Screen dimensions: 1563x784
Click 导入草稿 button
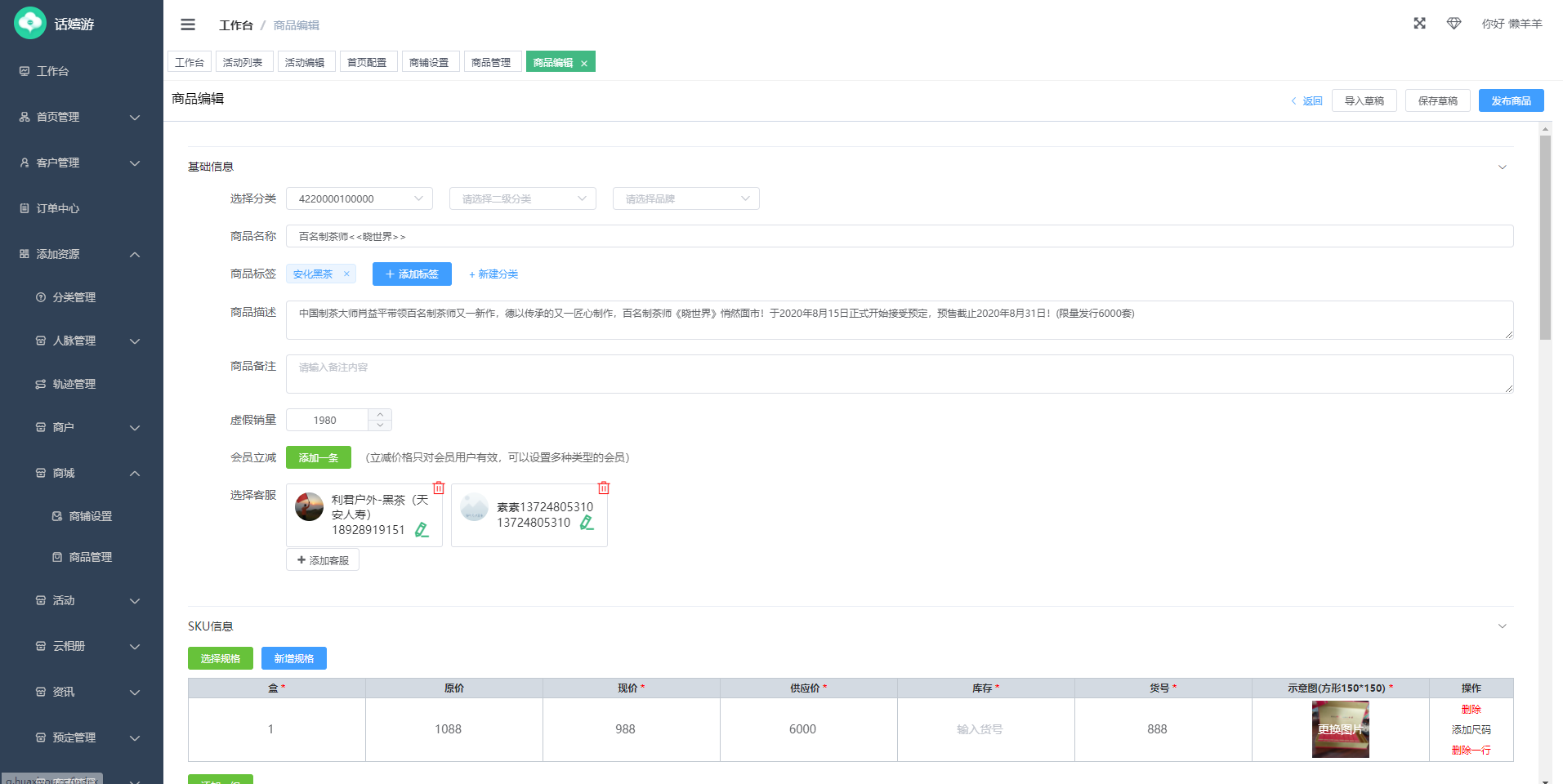(1364, 100)
